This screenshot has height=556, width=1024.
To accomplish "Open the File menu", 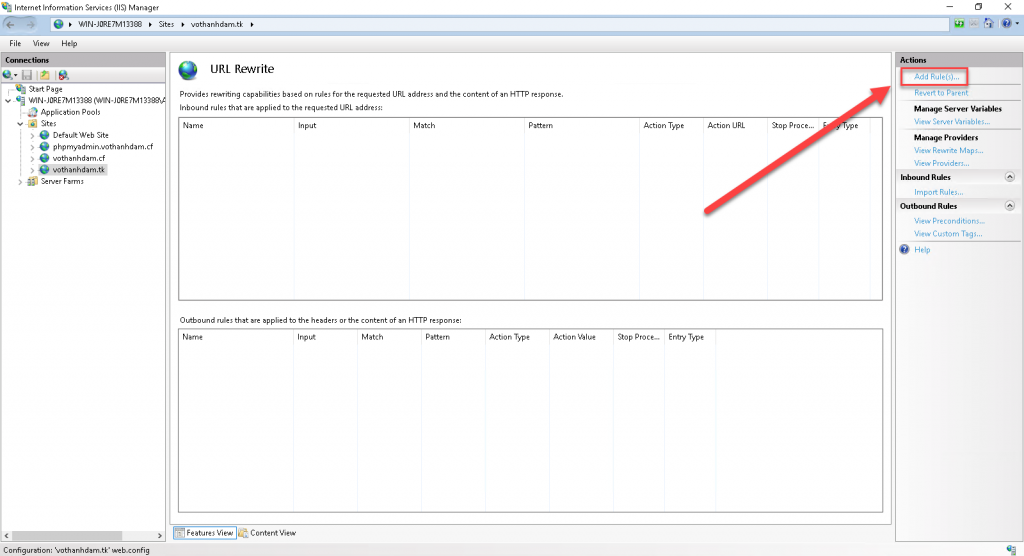I will click(16, 44).
